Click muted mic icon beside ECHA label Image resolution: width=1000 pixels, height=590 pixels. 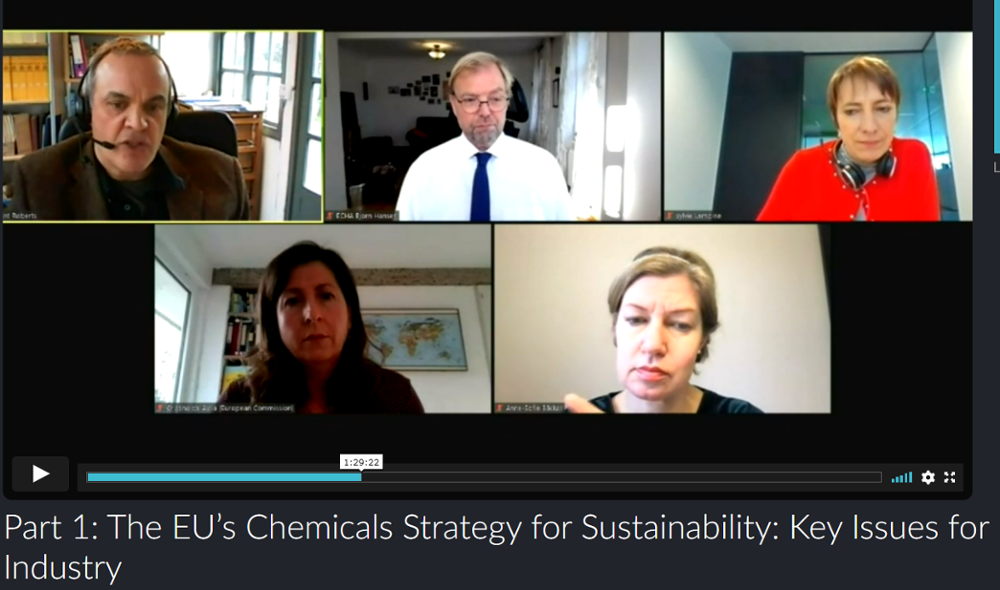point(330,216)
